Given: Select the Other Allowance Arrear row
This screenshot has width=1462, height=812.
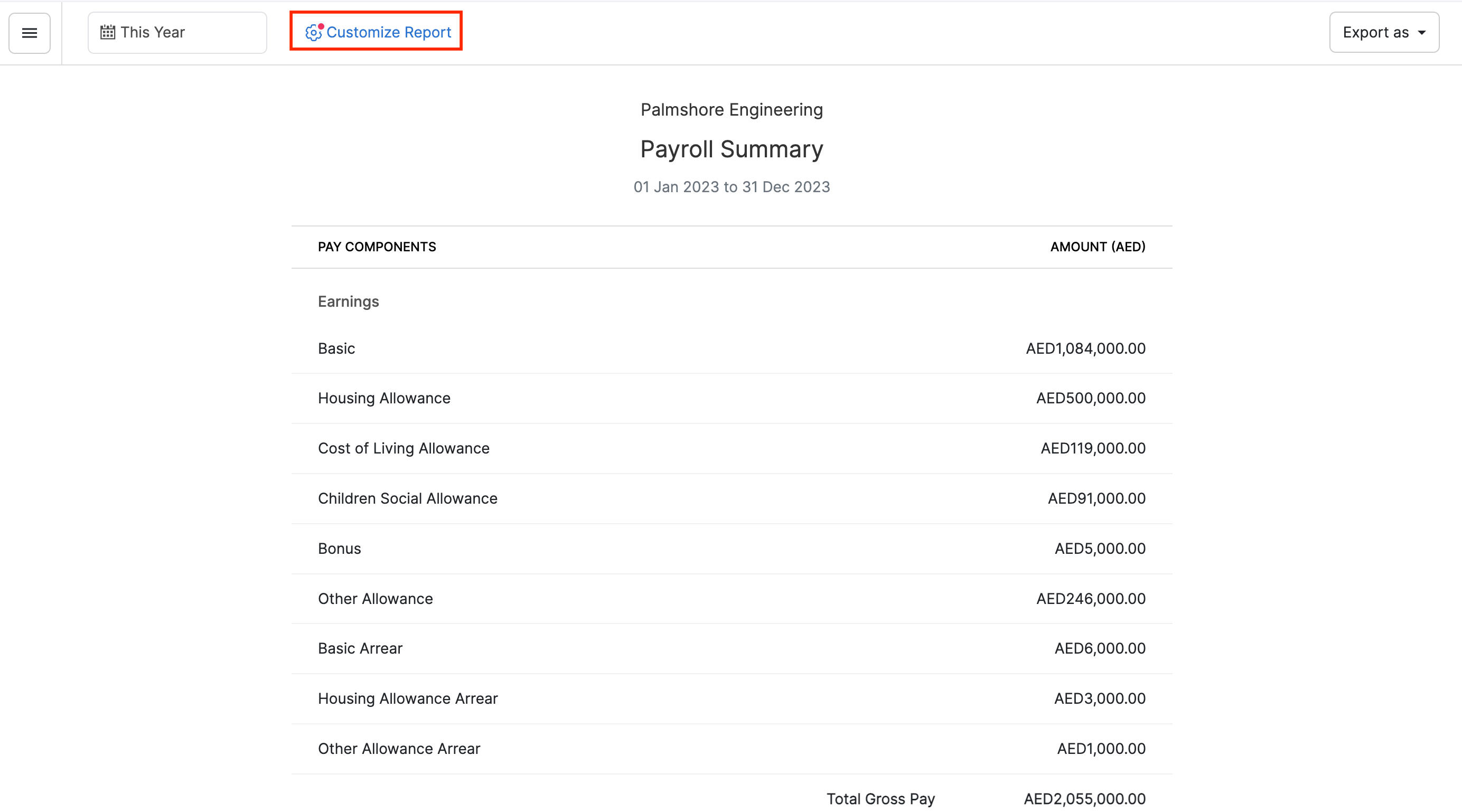Looking at the screenshot, I should (731, 749).
